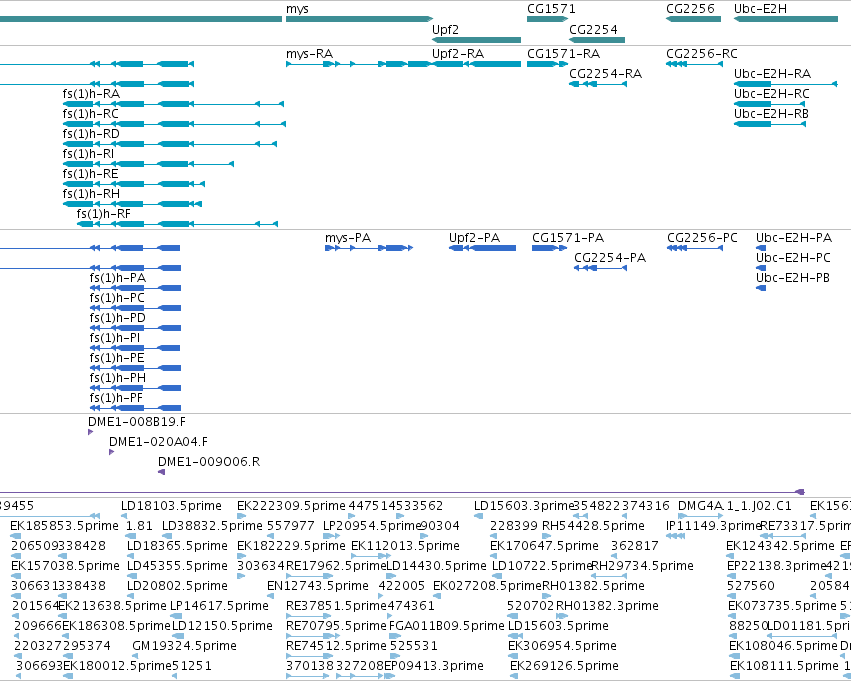851x681 pixels.
Task: Select the fs(1)h-PE protein label
Action: click(117, 359)
